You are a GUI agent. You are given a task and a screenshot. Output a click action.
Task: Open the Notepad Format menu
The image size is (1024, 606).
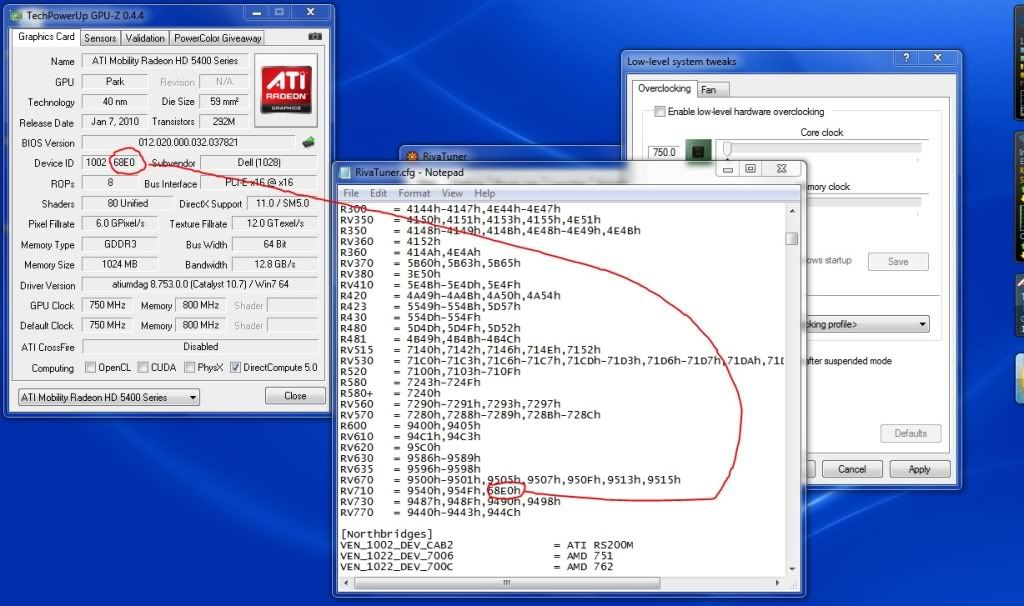pyautogui.click(x=414, y=193)
